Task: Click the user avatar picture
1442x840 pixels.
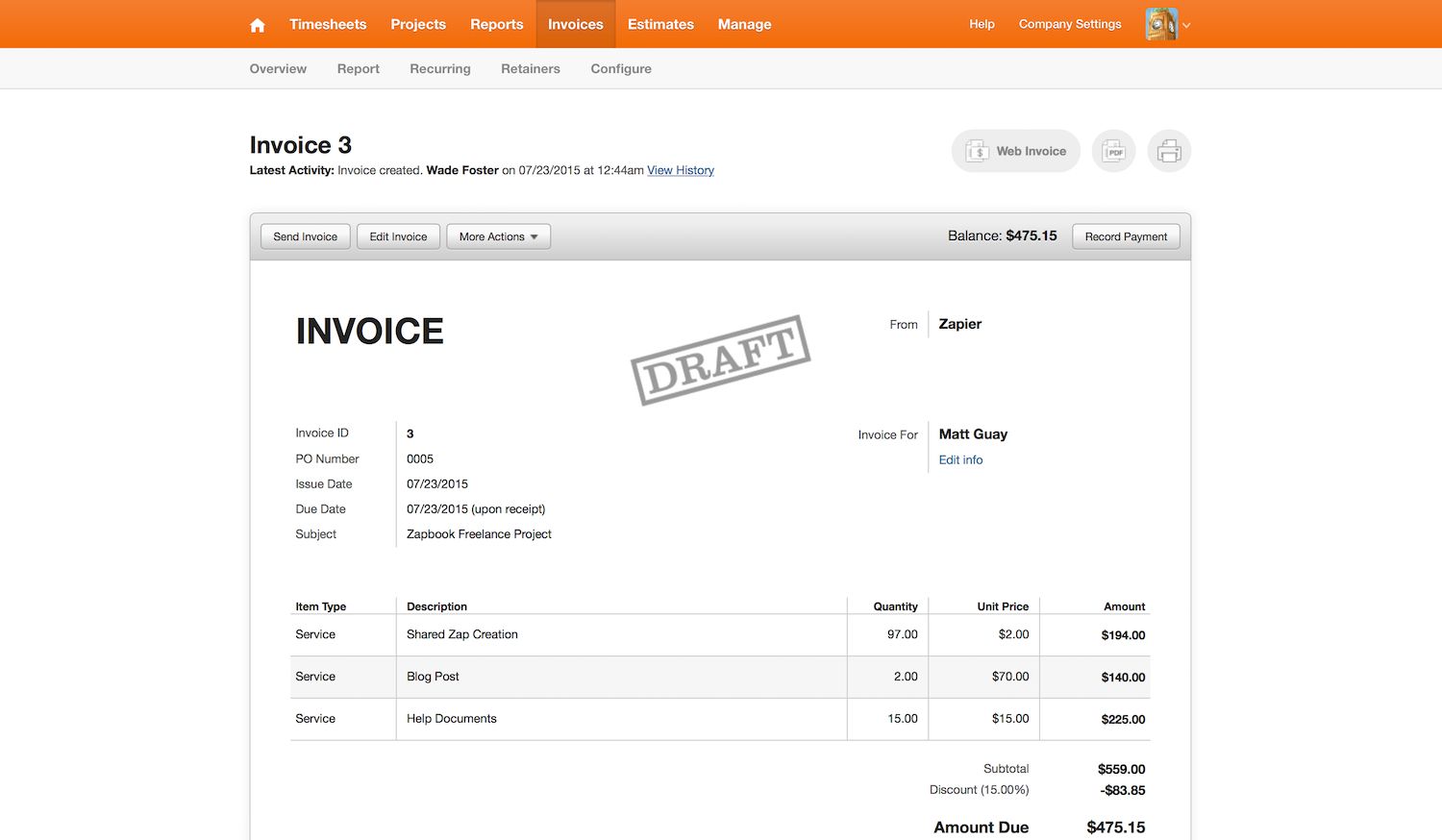Action: tap(1161, 24)
